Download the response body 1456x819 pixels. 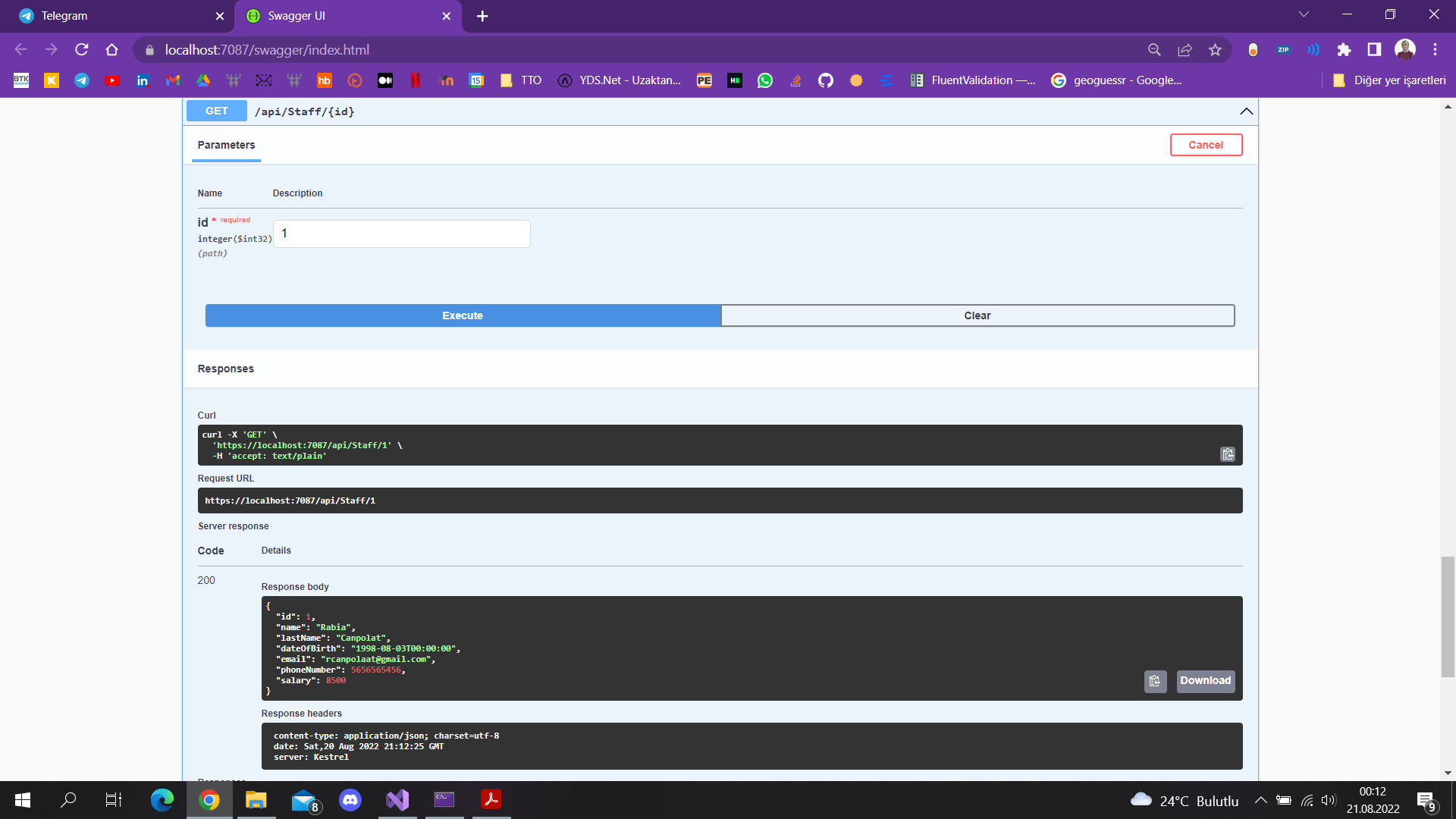[1205, 681]
